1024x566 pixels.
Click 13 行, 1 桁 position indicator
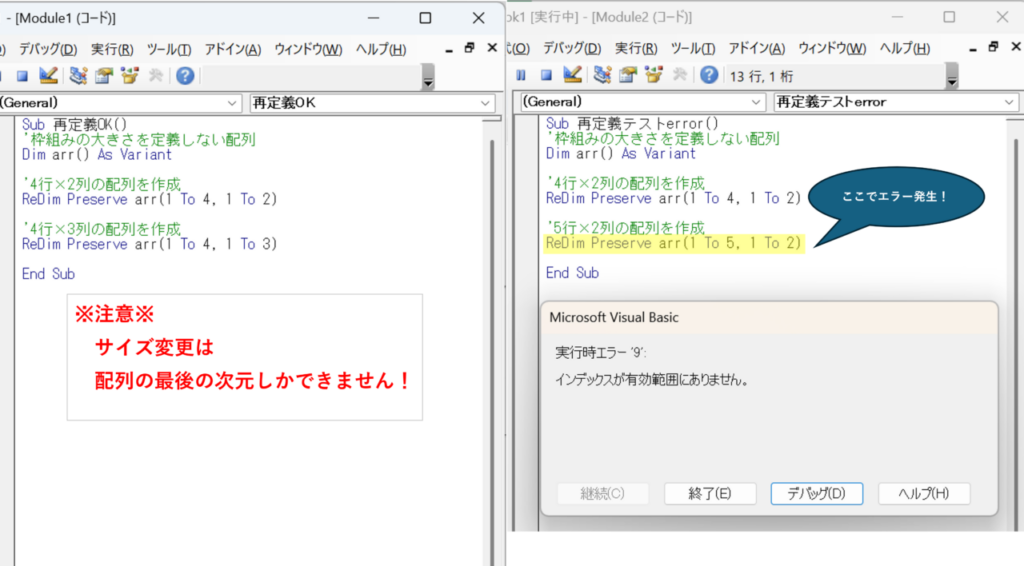pyautogui.click(x=761, y=76)
